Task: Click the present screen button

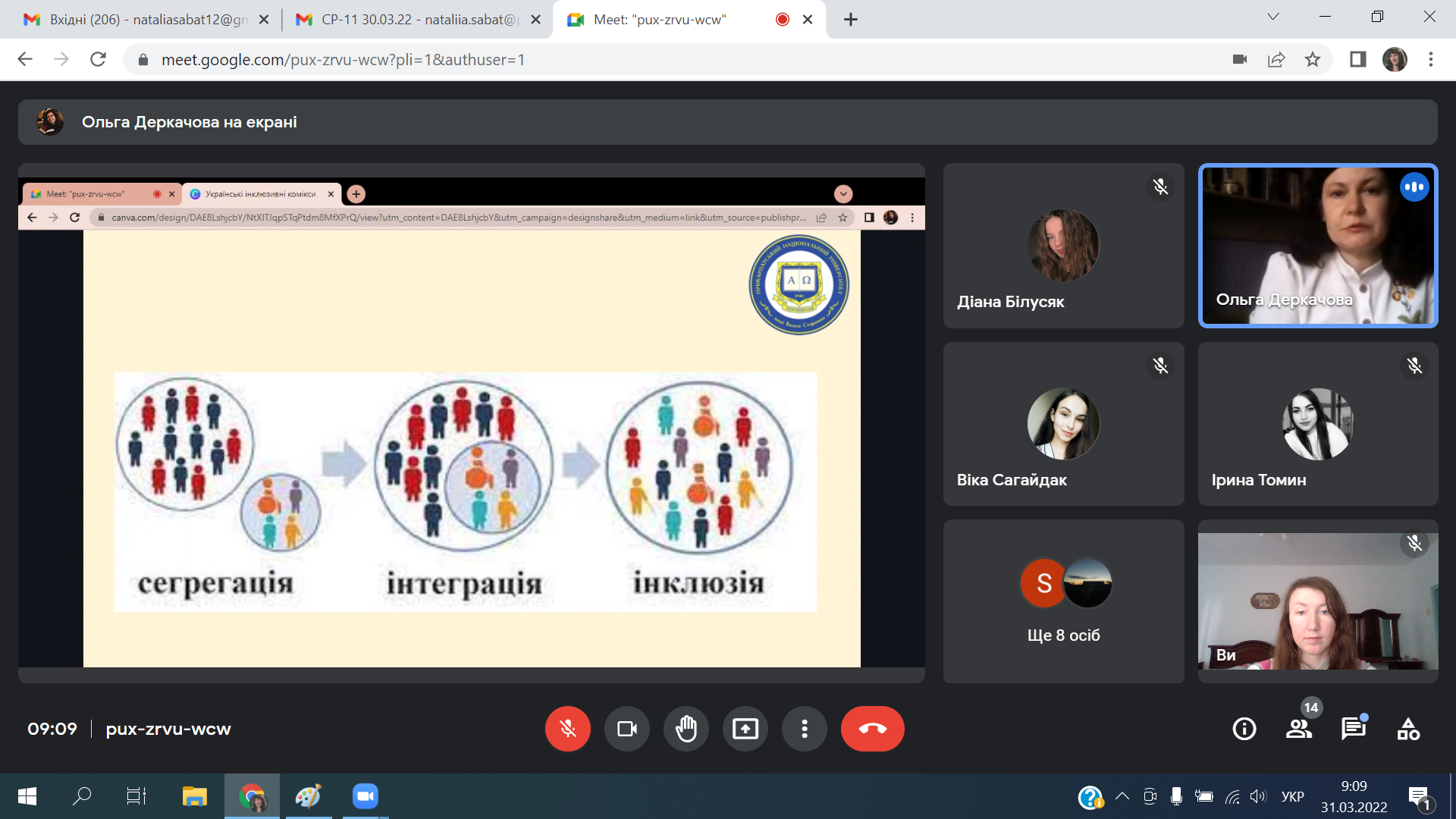Action: point(745,729)
